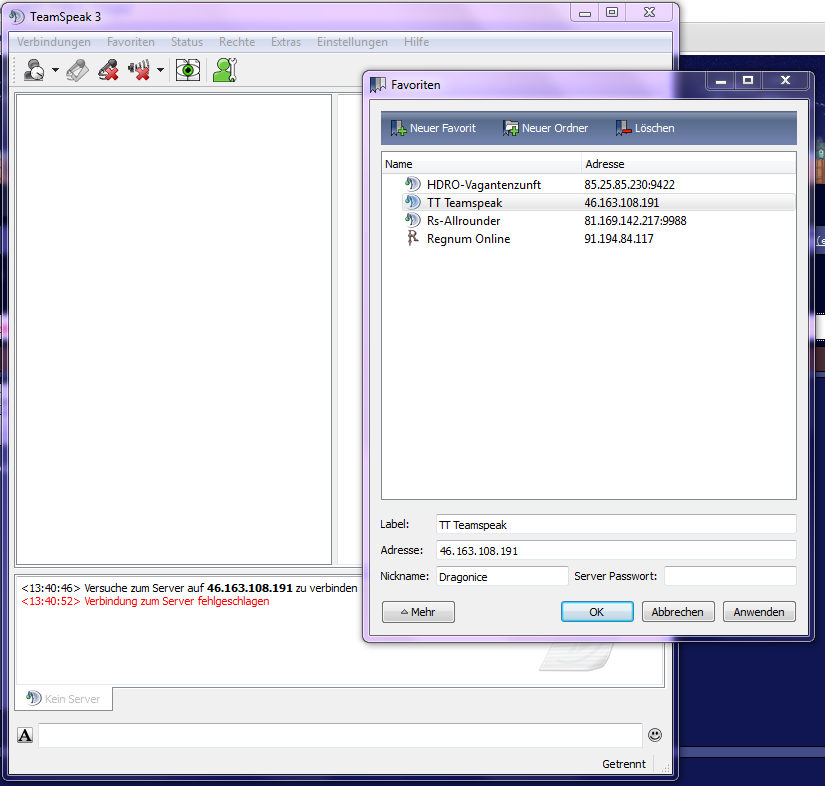Expand the away status dropdown arrow
825x786 pixels.
click(55, 71)
